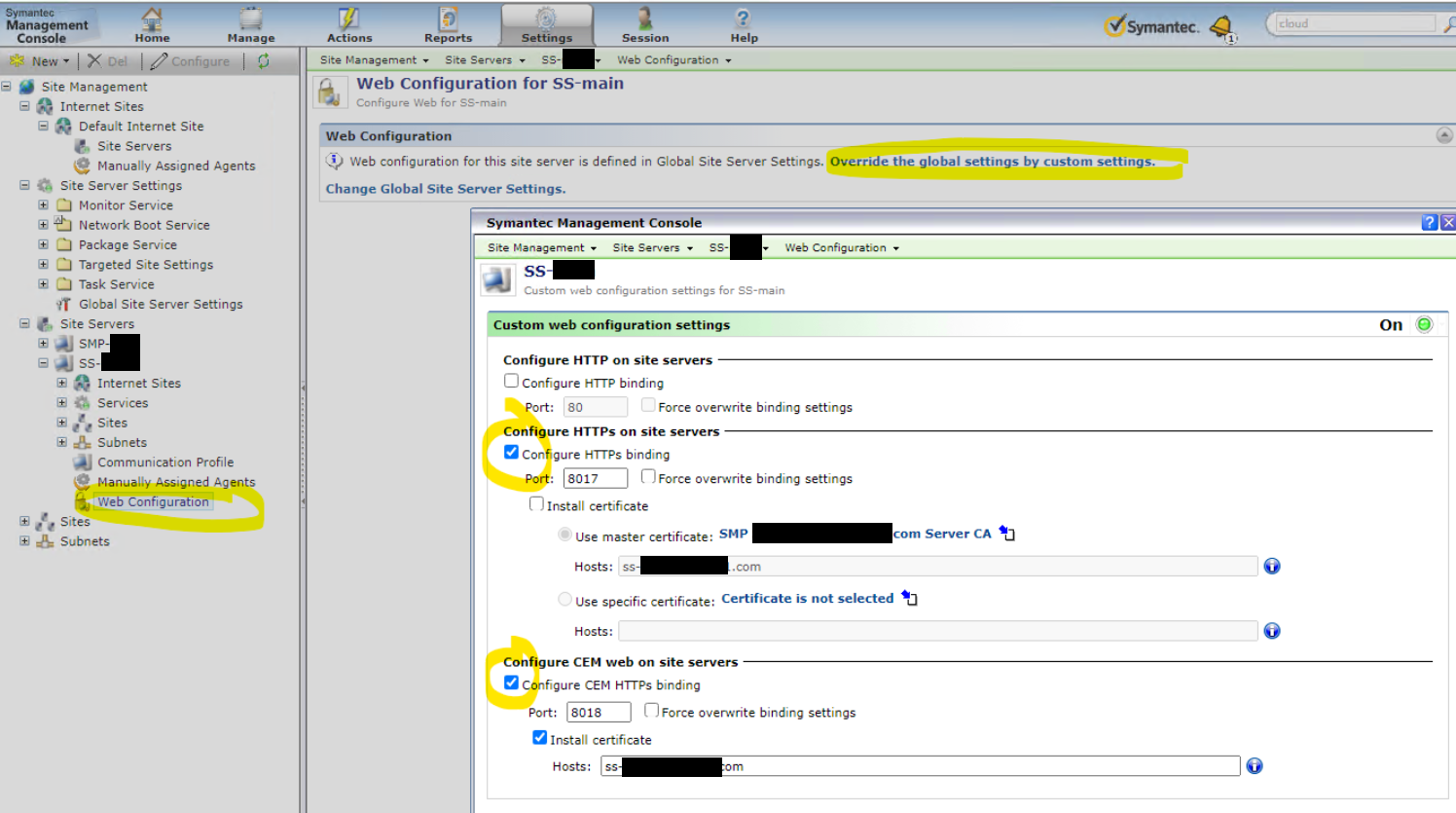Click the search box containing cloud
The image size is (1456, 813).
(x=1354, y=23)
